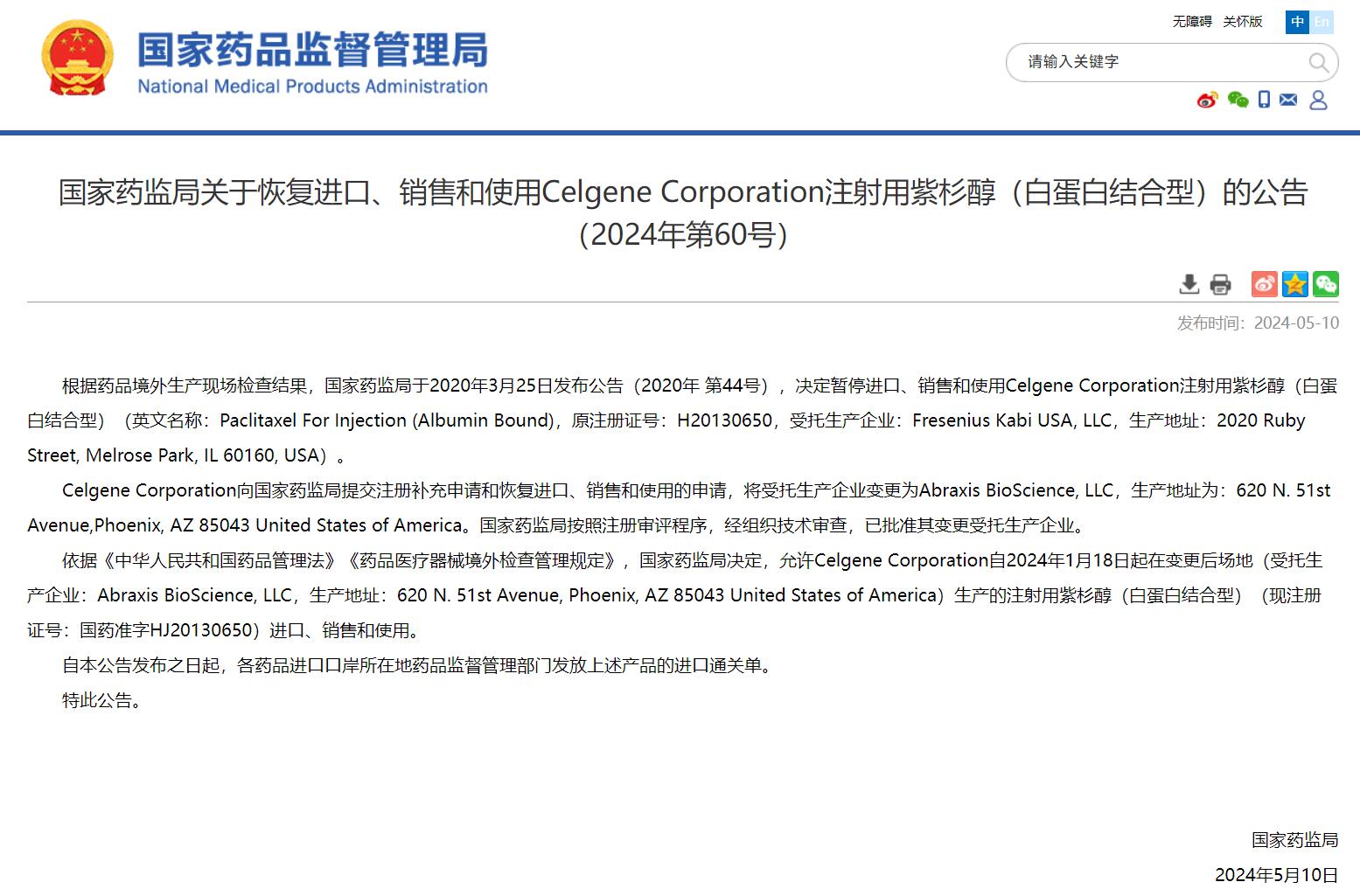
Task: Click the search magnifier icon
Action: point(1318,63)
